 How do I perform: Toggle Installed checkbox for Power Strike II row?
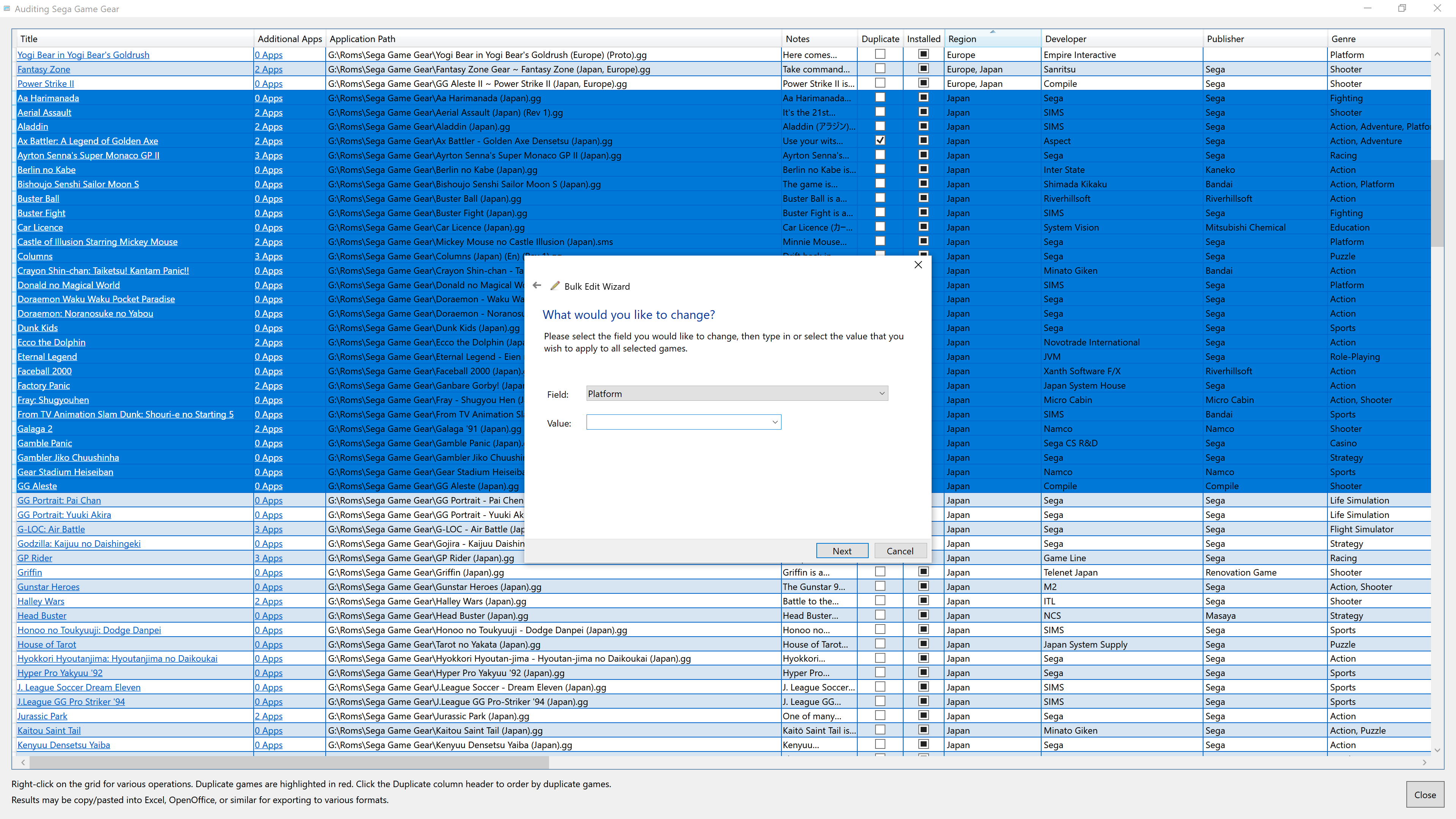click(x=924, y=83)
